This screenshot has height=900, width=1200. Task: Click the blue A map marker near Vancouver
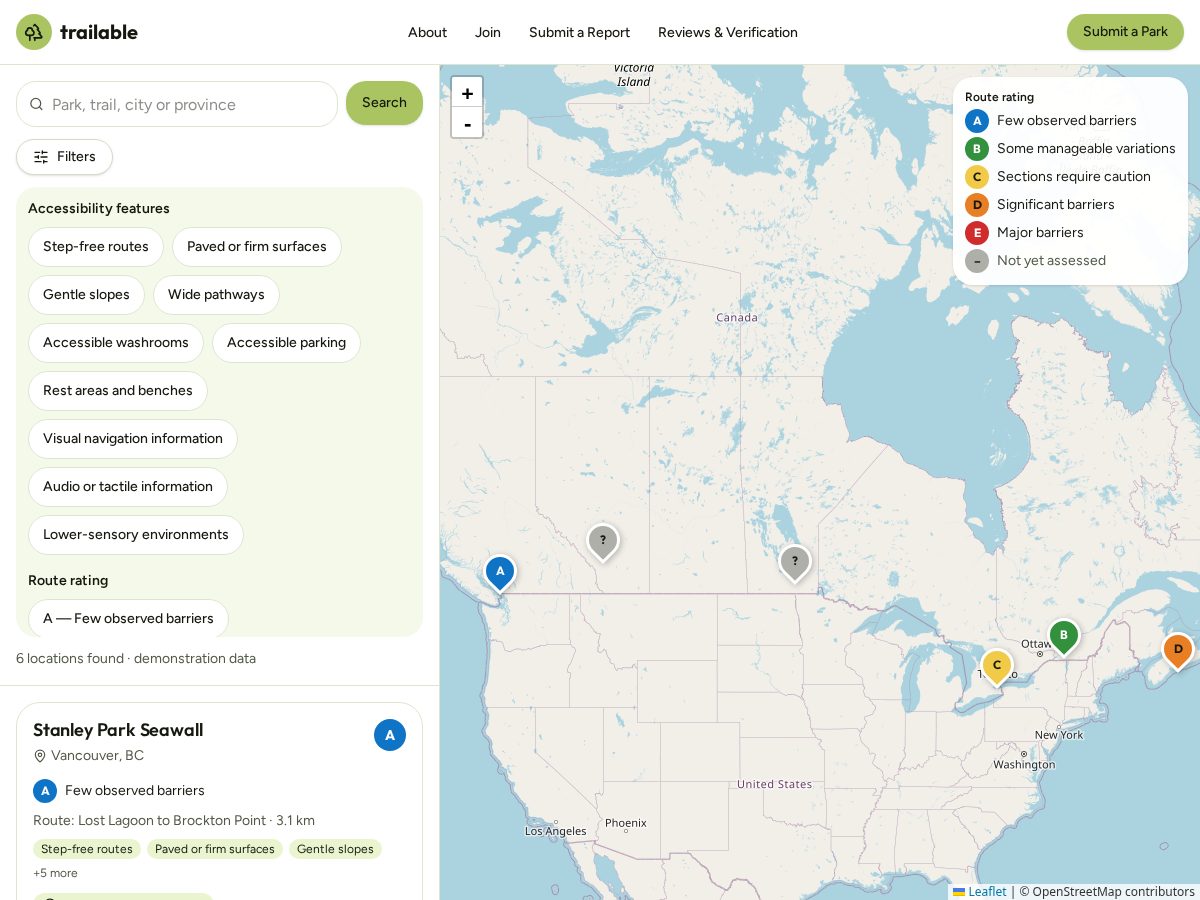click(500, 573)
